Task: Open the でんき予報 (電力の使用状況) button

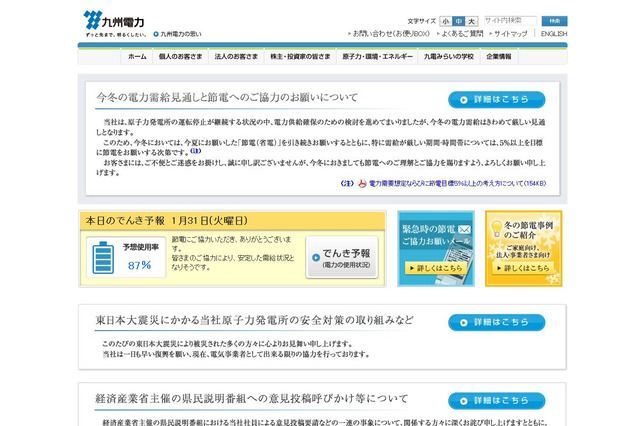Action: click(342, 257)
